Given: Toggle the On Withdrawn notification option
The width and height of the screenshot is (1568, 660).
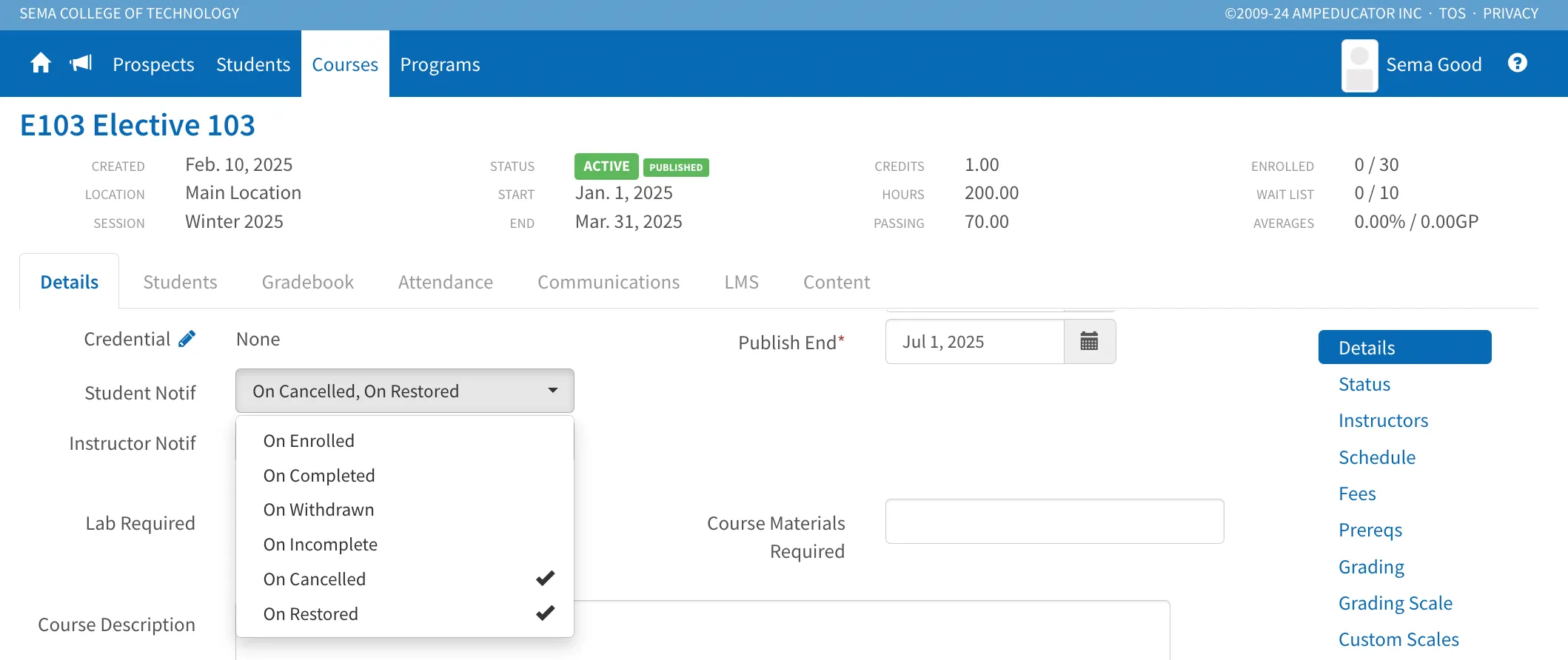Looking at the screenshot, I should coord(405,510).
